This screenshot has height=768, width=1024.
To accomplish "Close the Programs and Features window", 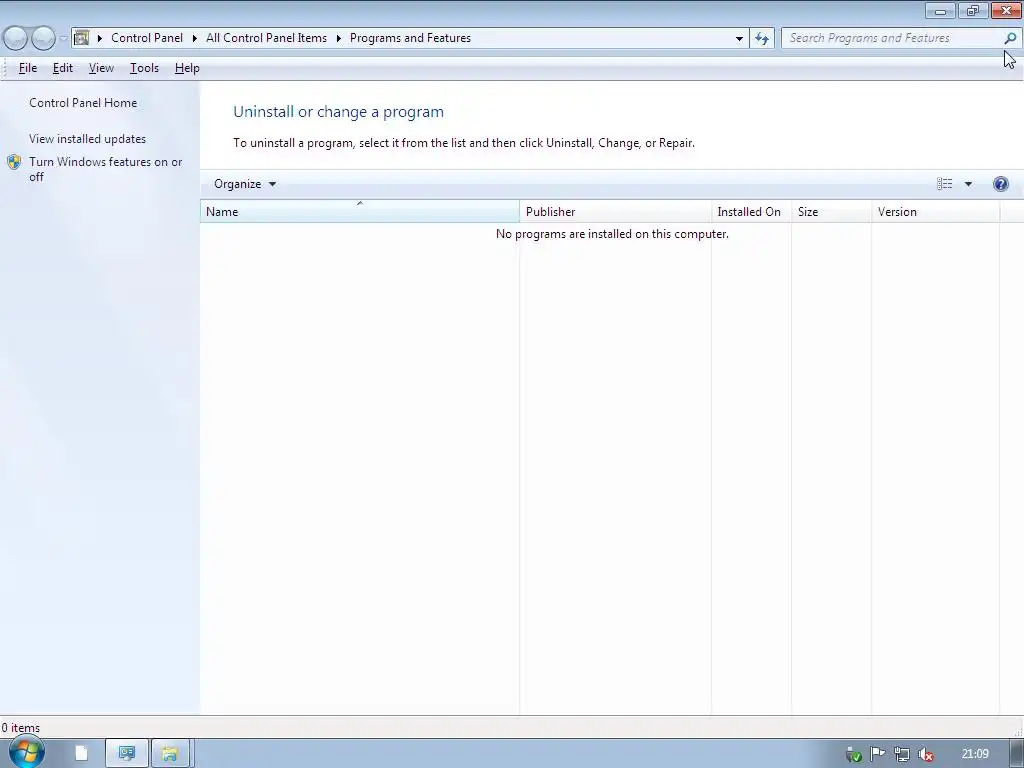I will pos(1006,10).
